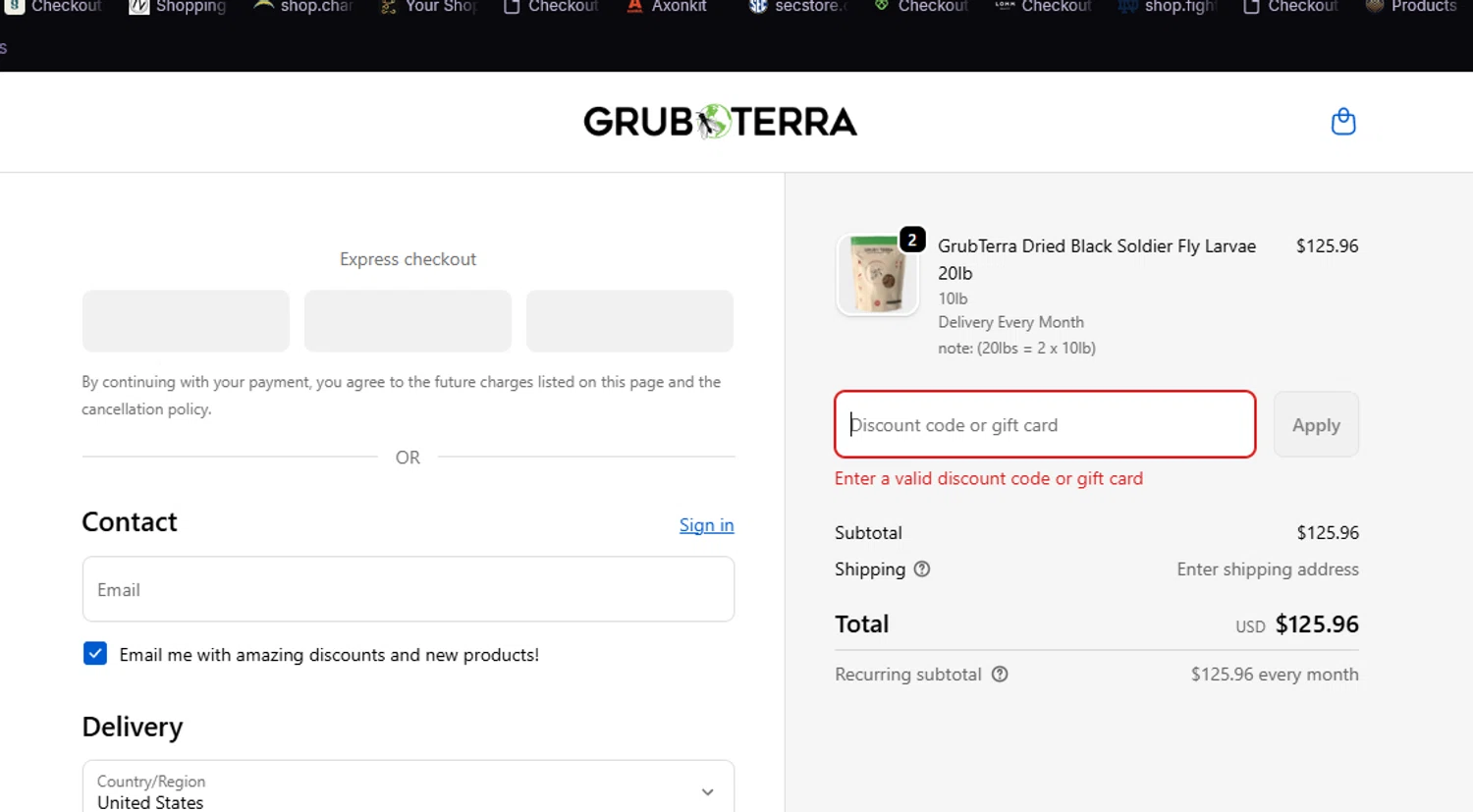The height and width of the screenshot is (812, 1473).
Task: Click the 'Subtotal' label
Action: (868, 533)
